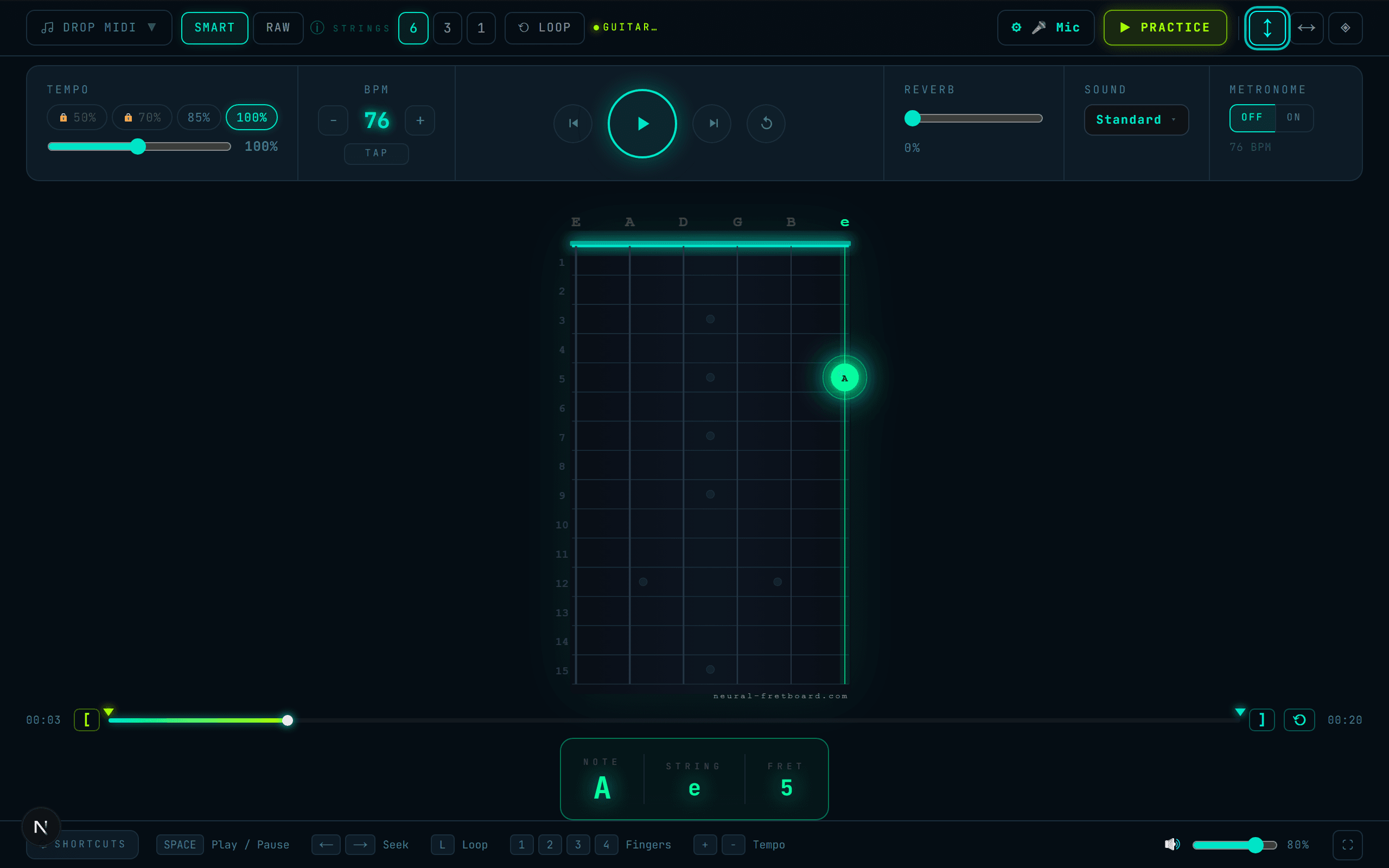
Task: Click the timeline playhead handle
Action: 288,720
